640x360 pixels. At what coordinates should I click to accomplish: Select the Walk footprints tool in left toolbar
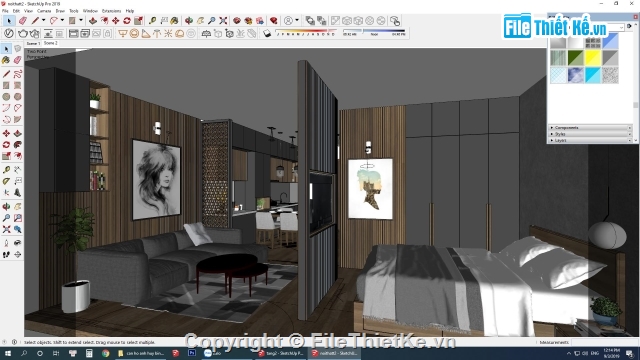(6, 254)
